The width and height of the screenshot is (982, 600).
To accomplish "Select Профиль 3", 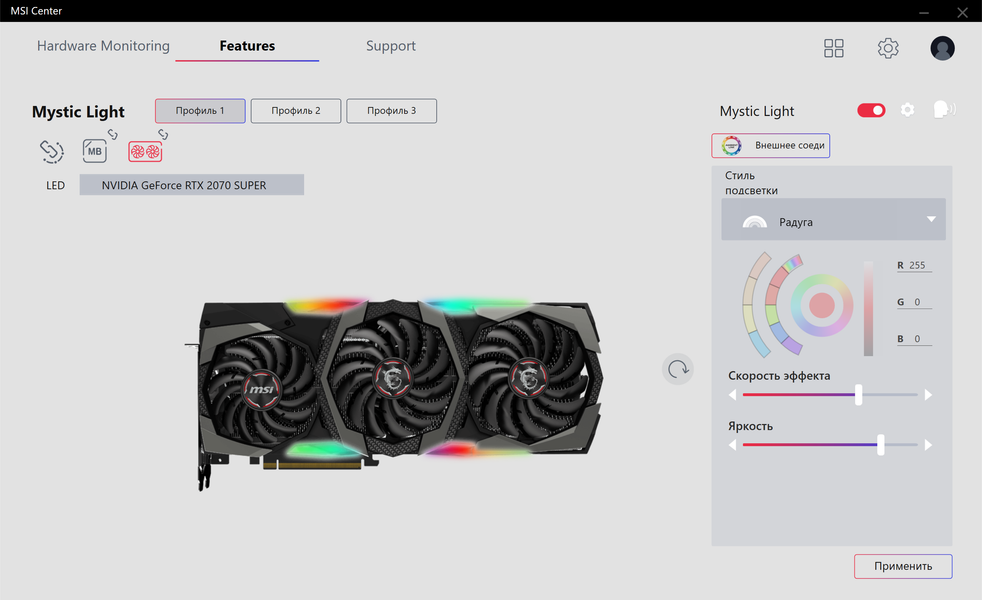I will coord(391,111).
